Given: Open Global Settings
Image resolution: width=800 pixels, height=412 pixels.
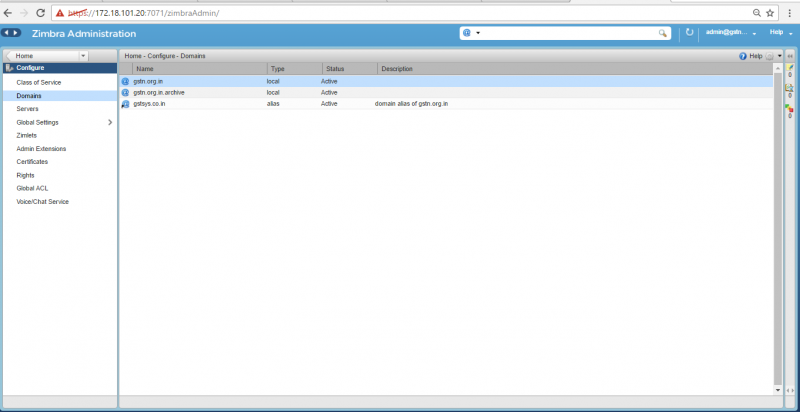Looking at the screenshot, I should [37, 122].
